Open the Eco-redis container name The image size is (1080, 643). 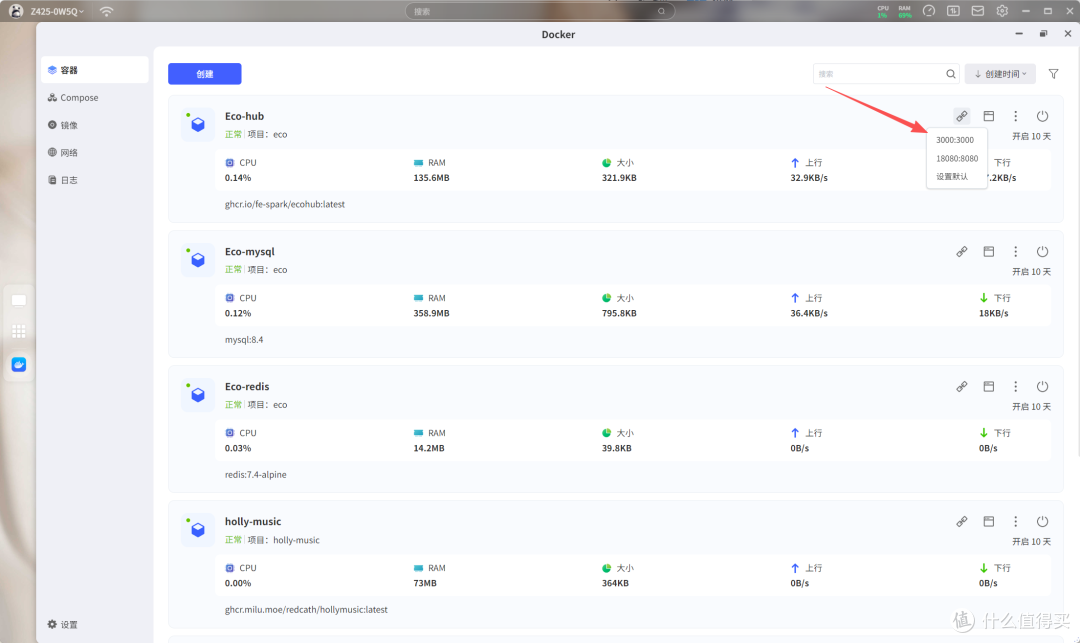tap(247, 387)
